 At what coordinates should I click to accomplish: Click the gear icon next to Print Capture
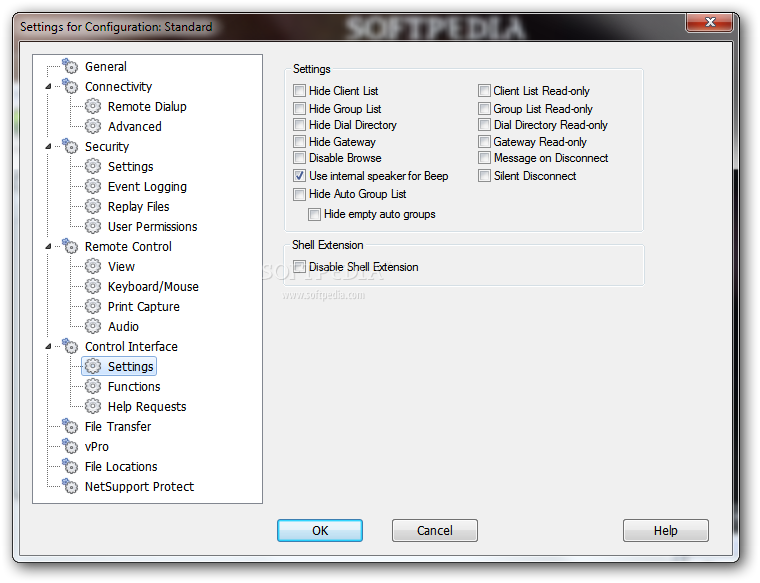[x=93, y=306]
